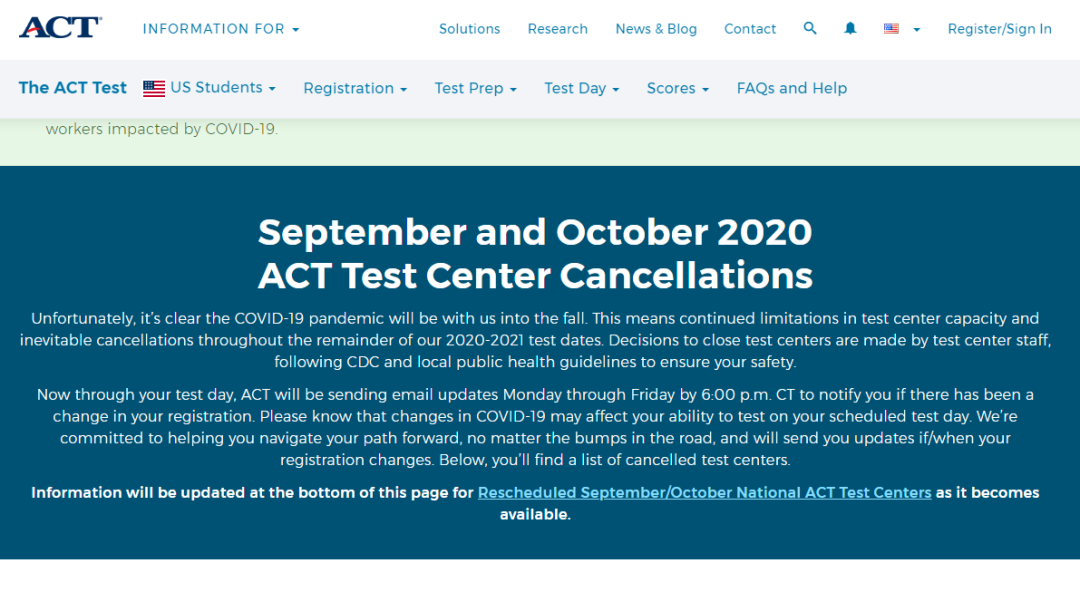Click The ACT Test heading link
The image size is (1080, 602).
73,88
